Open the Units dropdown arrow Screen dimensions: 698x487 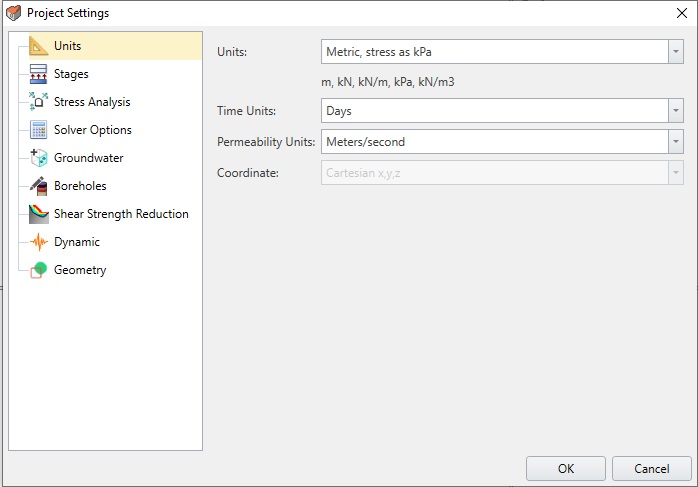(x=675, y=52)
